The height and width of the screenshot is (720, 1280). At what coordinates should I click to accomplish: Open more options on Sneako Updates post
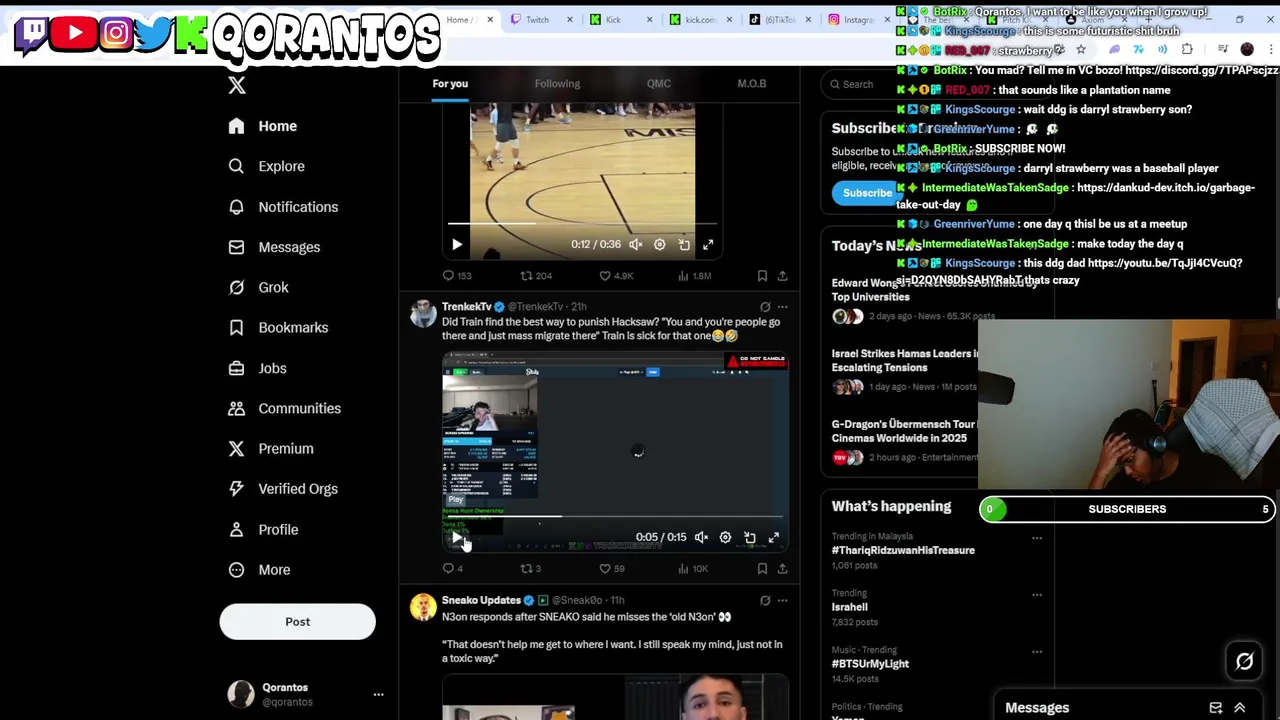(x=782, y=601)
